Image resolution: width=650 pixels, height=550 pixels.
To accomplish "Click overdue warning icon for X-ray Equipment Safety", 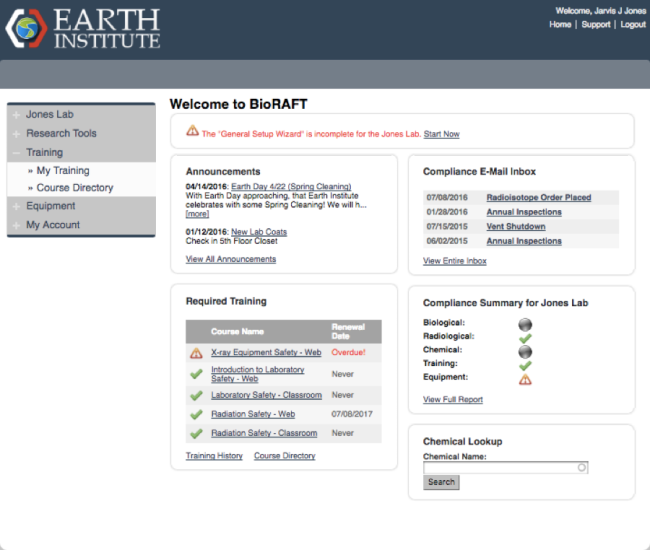I will coord(196,353).
